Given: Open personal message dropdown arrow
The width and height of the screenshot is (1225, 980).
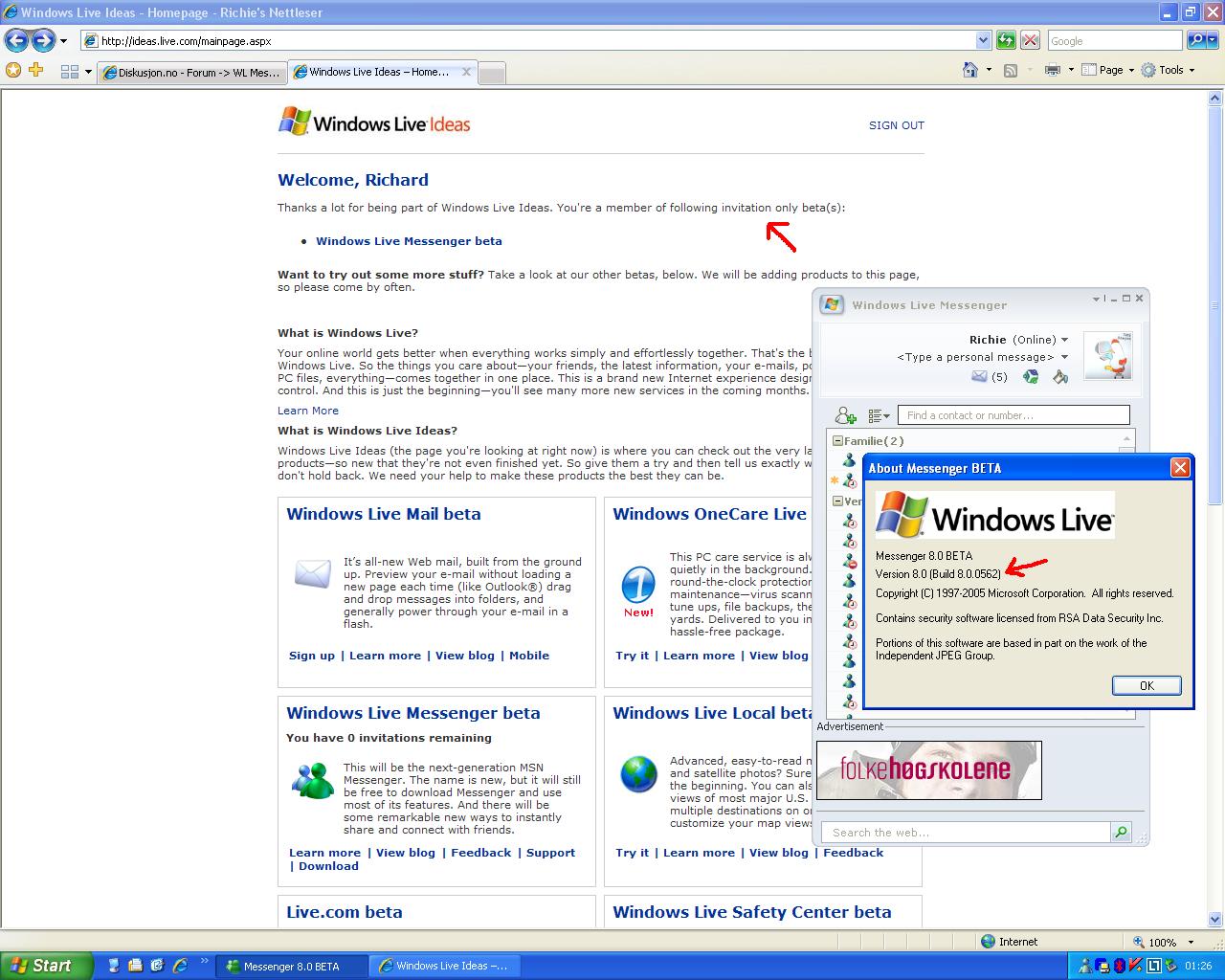Looking at the screenshot, I should [1064, 357].
